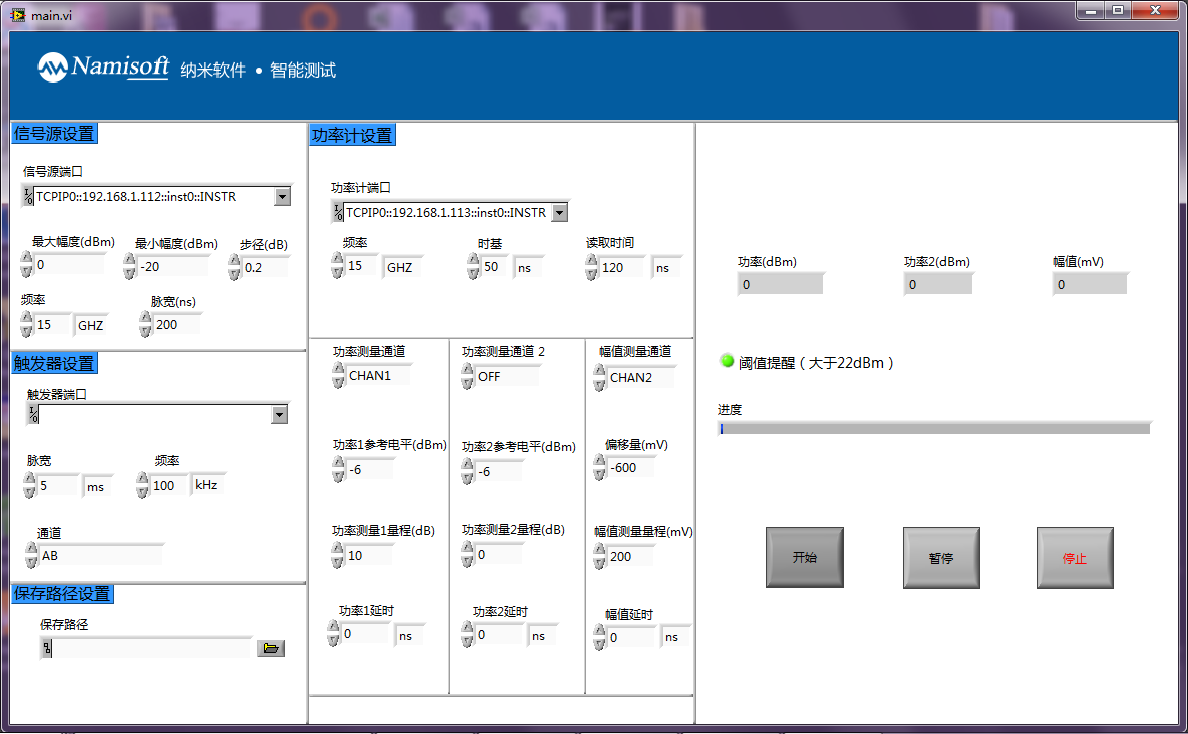Screen dimensions: 1188x734
Task: Click the 阈值提醒 green LED indicator
Action: click(726, 361)
